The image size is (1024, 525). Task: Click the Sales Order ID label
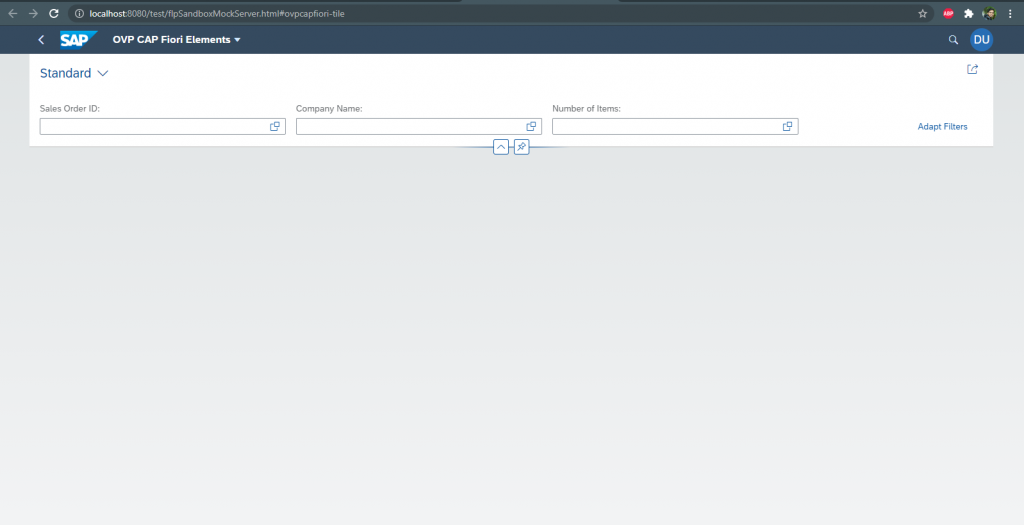pos(70,108)
